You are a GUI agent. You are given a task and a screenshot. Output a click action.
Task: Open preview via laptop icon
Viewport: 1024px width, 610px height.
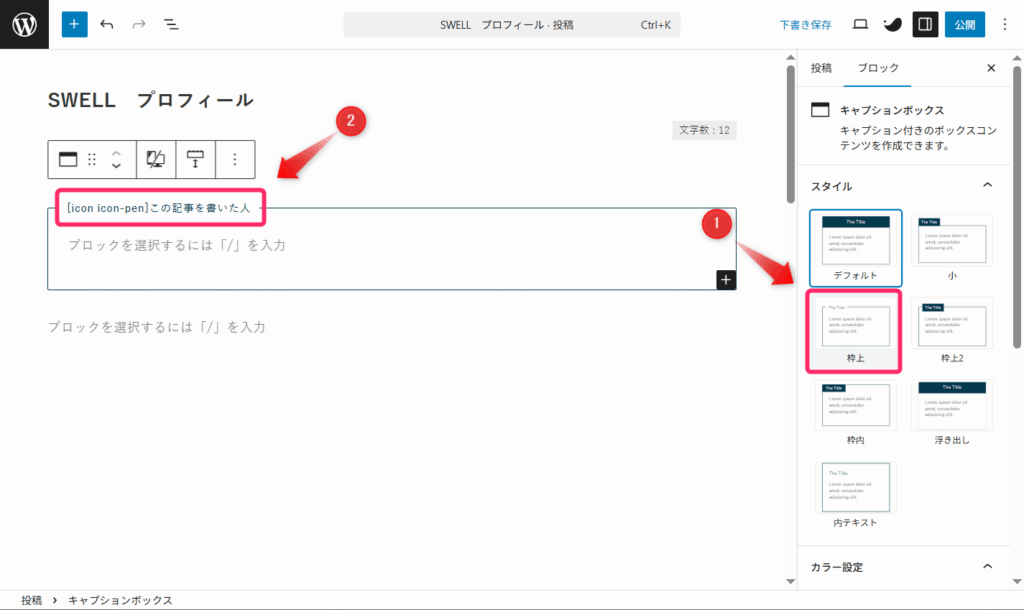pyautogui.click(x=860, y=24)
